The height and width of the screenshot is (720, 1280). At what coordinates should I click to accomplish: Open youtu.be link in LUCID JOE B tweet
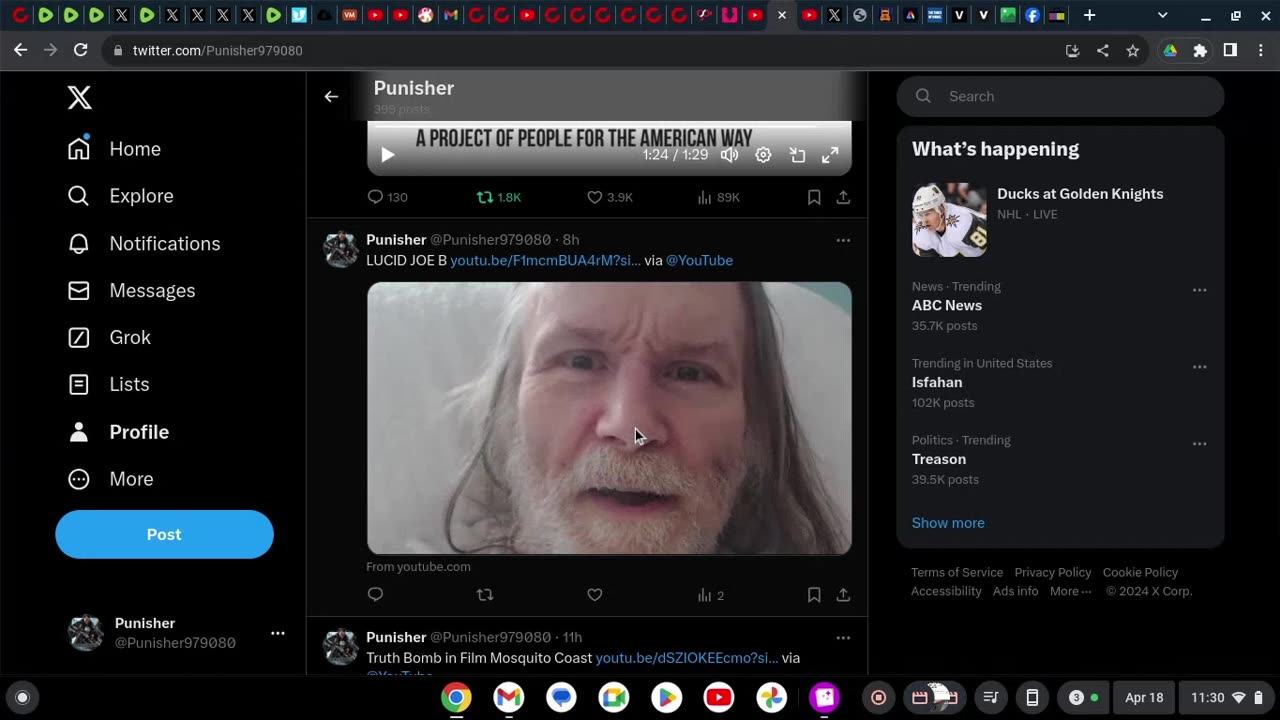tap(545, 260)
